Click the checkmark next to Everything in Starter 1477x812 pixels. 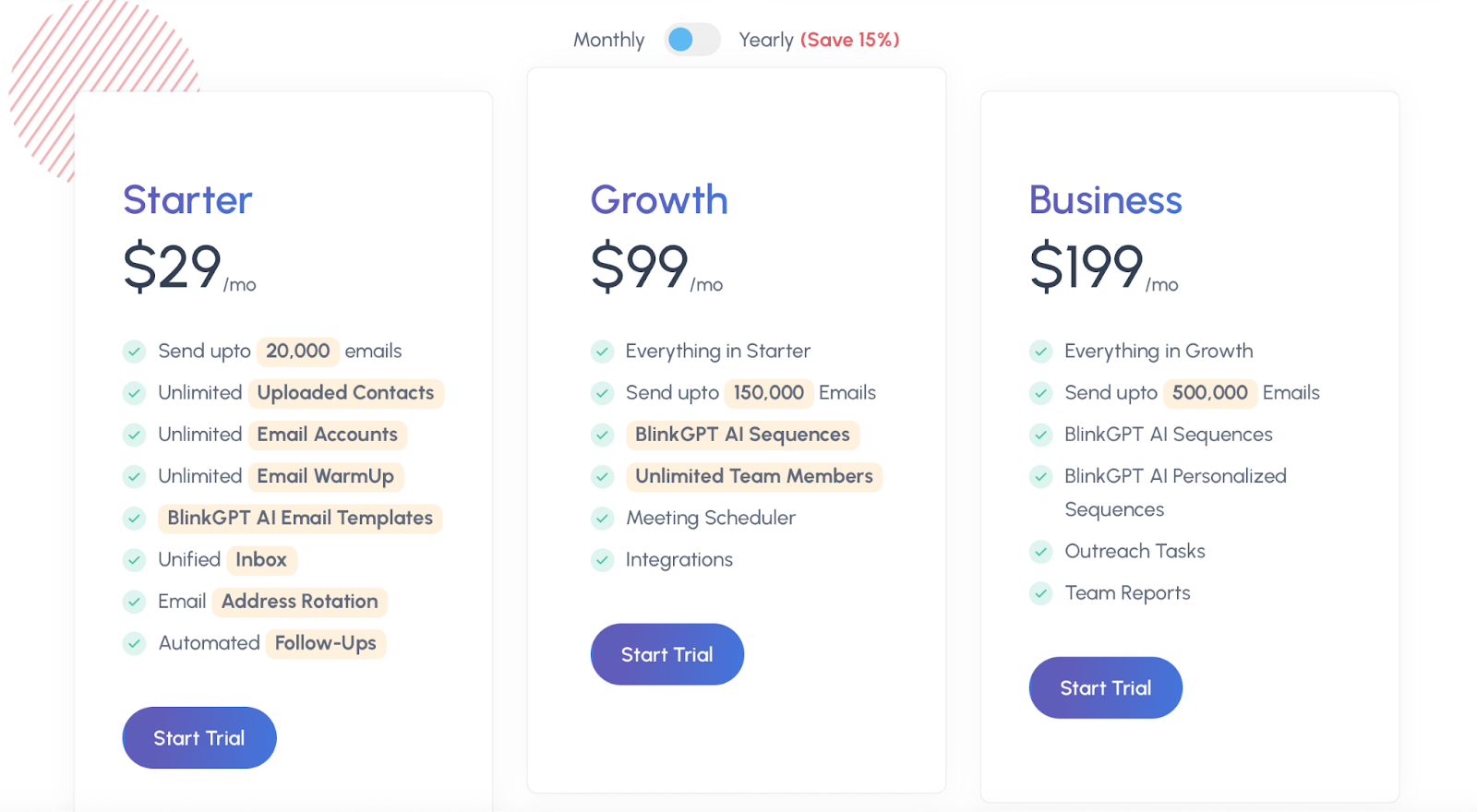click(602, 352)
